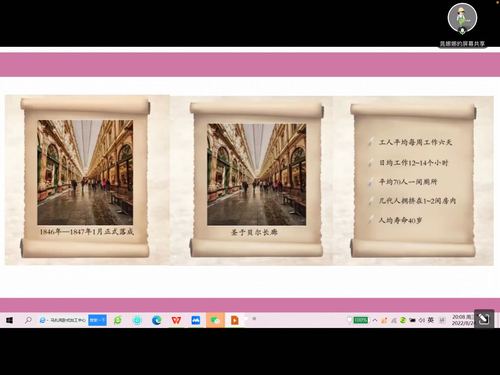Viewport: 500px width, 375px height.
Task: Expand the hidden system tray icons chevron
Action: click(x=375, y=320)
